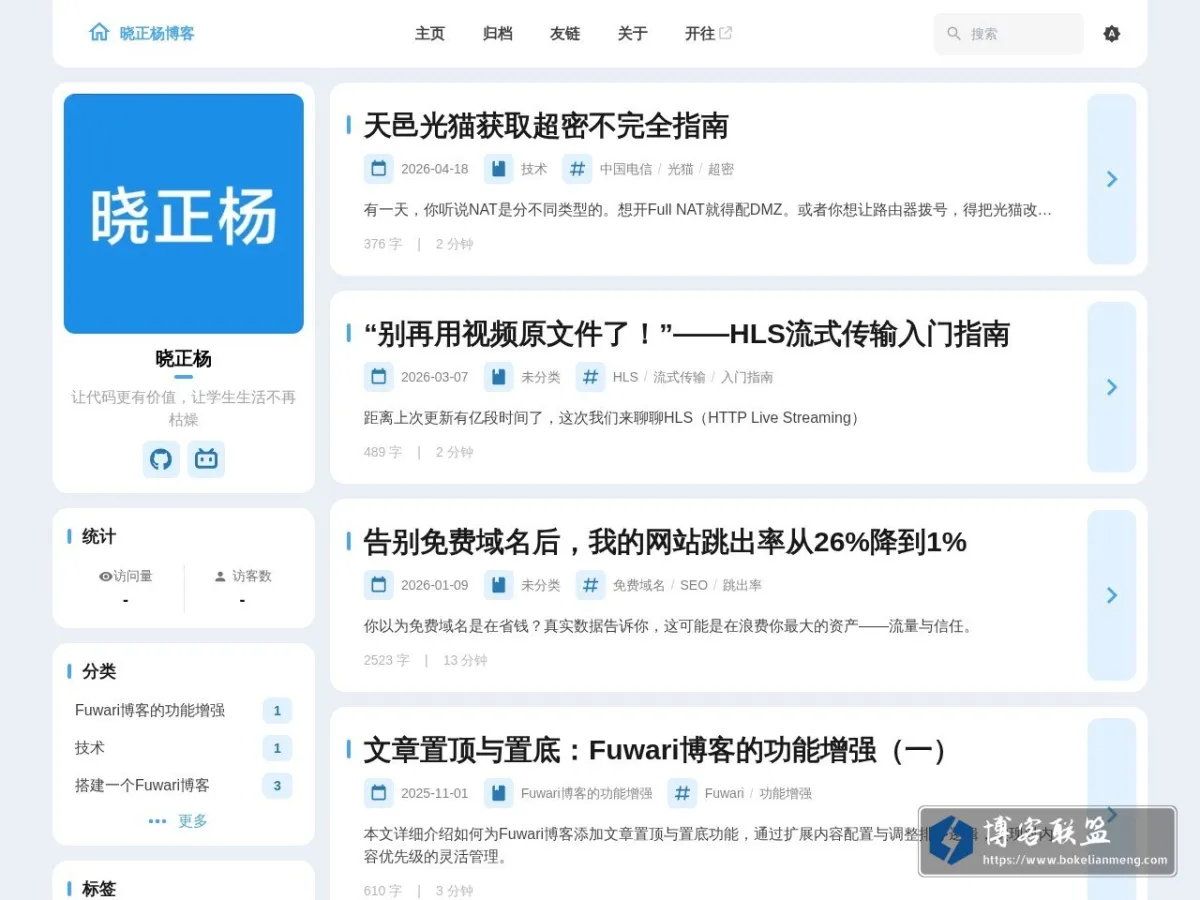Open category 搭建一个Fuwari博客

coord(183,785)
